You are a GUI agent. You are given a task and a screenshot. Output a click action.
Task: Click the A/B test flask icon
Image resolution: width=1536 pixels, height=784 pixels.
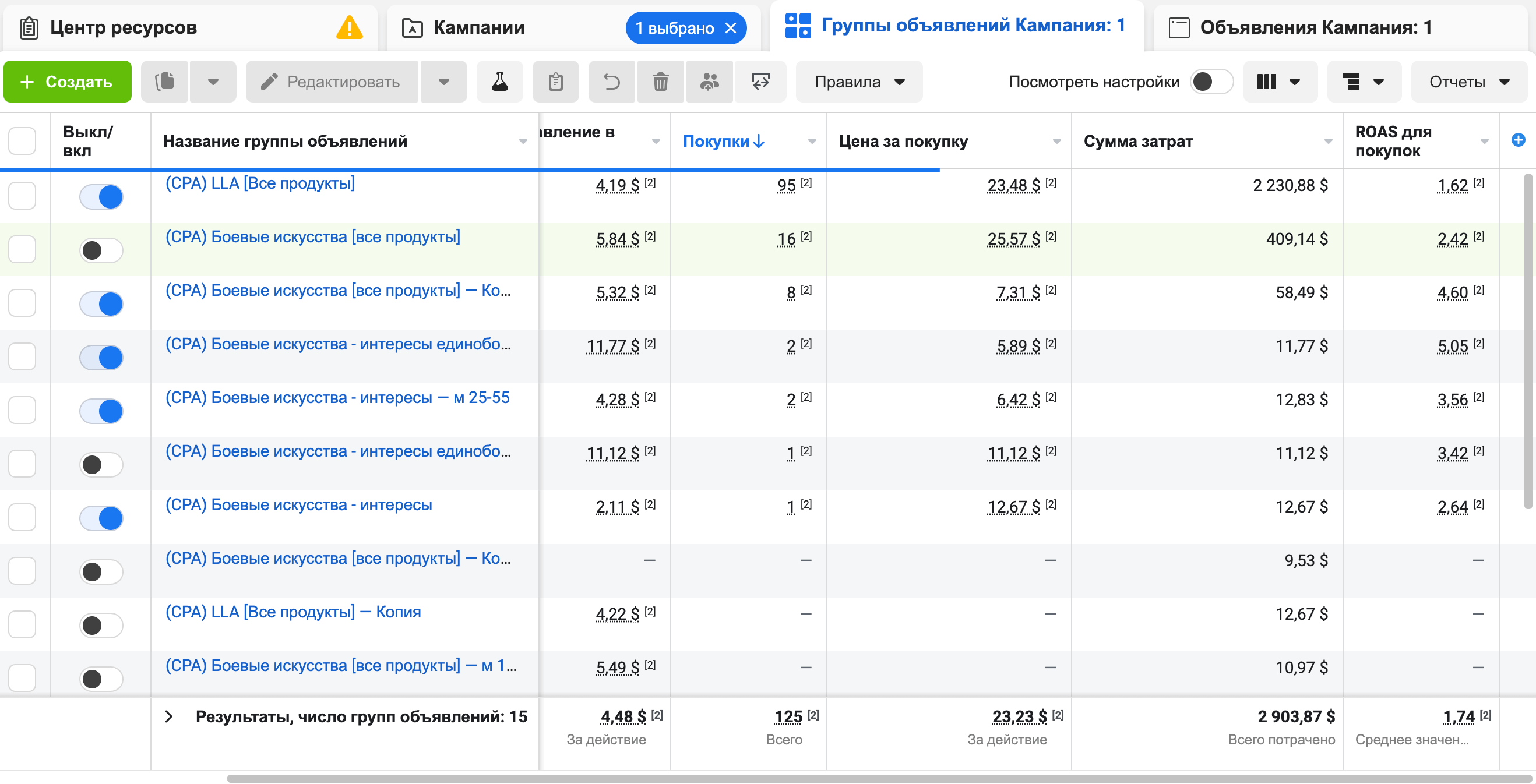coord(500,82)
